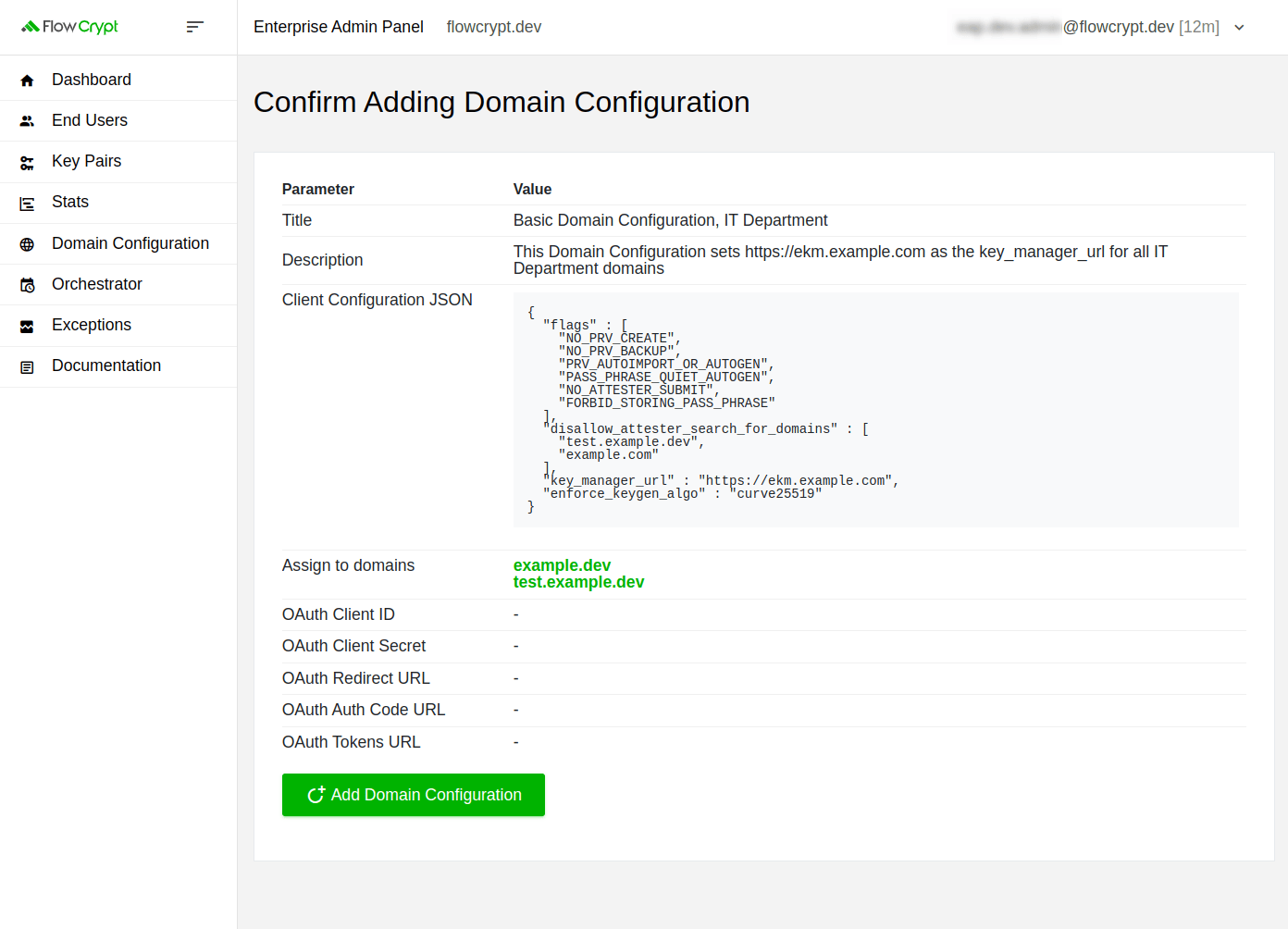Screen dimensions: 1288x929
Task: Click the Enterprise Admin Panel title
Action: pyautogui.click(x=339, y=27)
